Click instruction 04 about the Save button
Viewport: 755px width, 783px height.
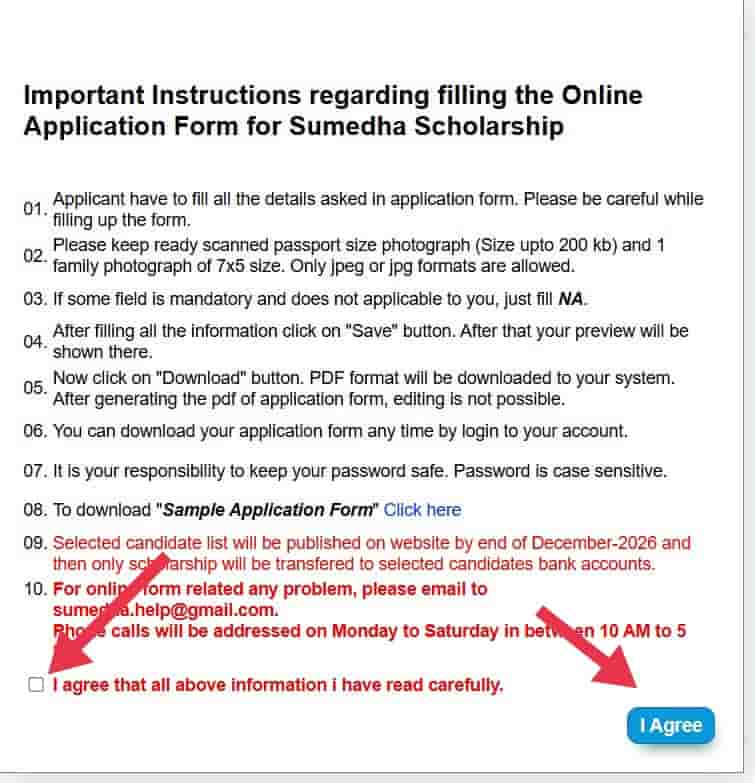pyautogui.click(x=371, y=342)
